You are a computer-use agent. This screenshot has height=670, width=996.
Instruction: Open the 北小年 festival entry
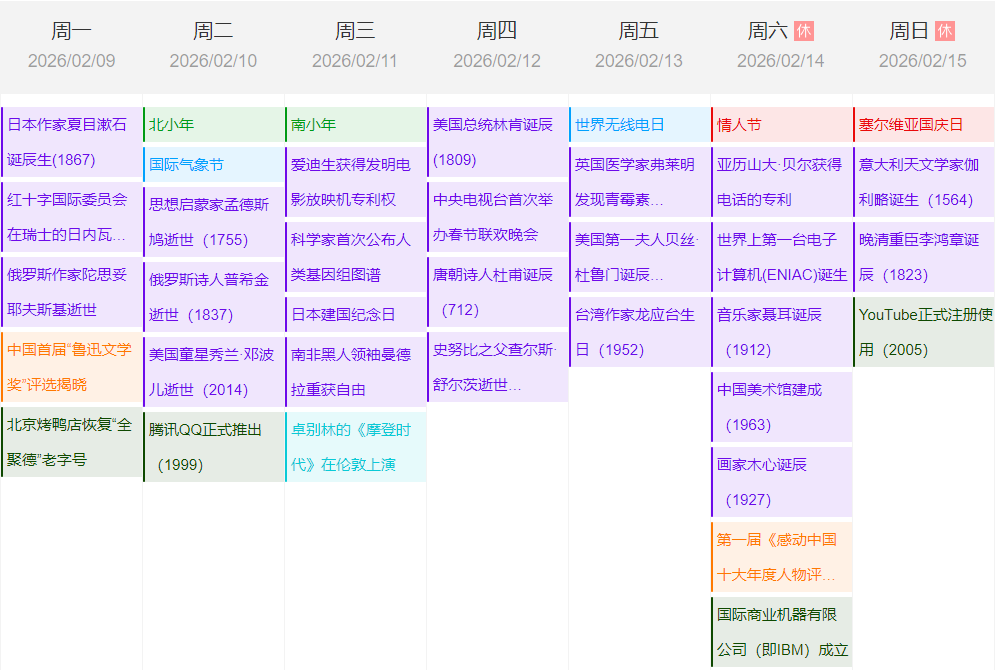pos(214,125)
